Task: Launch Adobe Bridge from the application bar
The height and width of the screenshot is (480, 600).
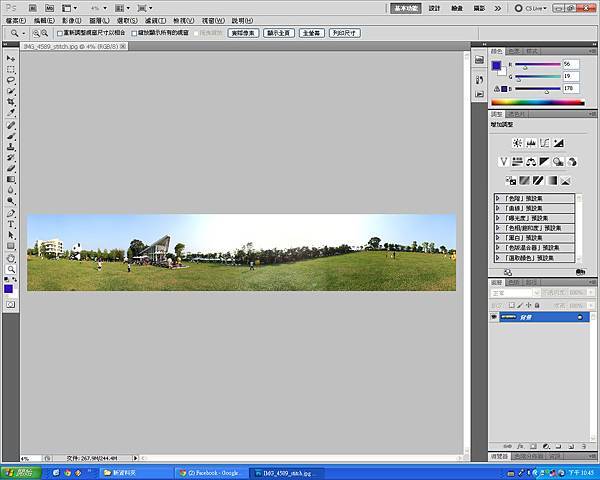Action: pos(33,8)
